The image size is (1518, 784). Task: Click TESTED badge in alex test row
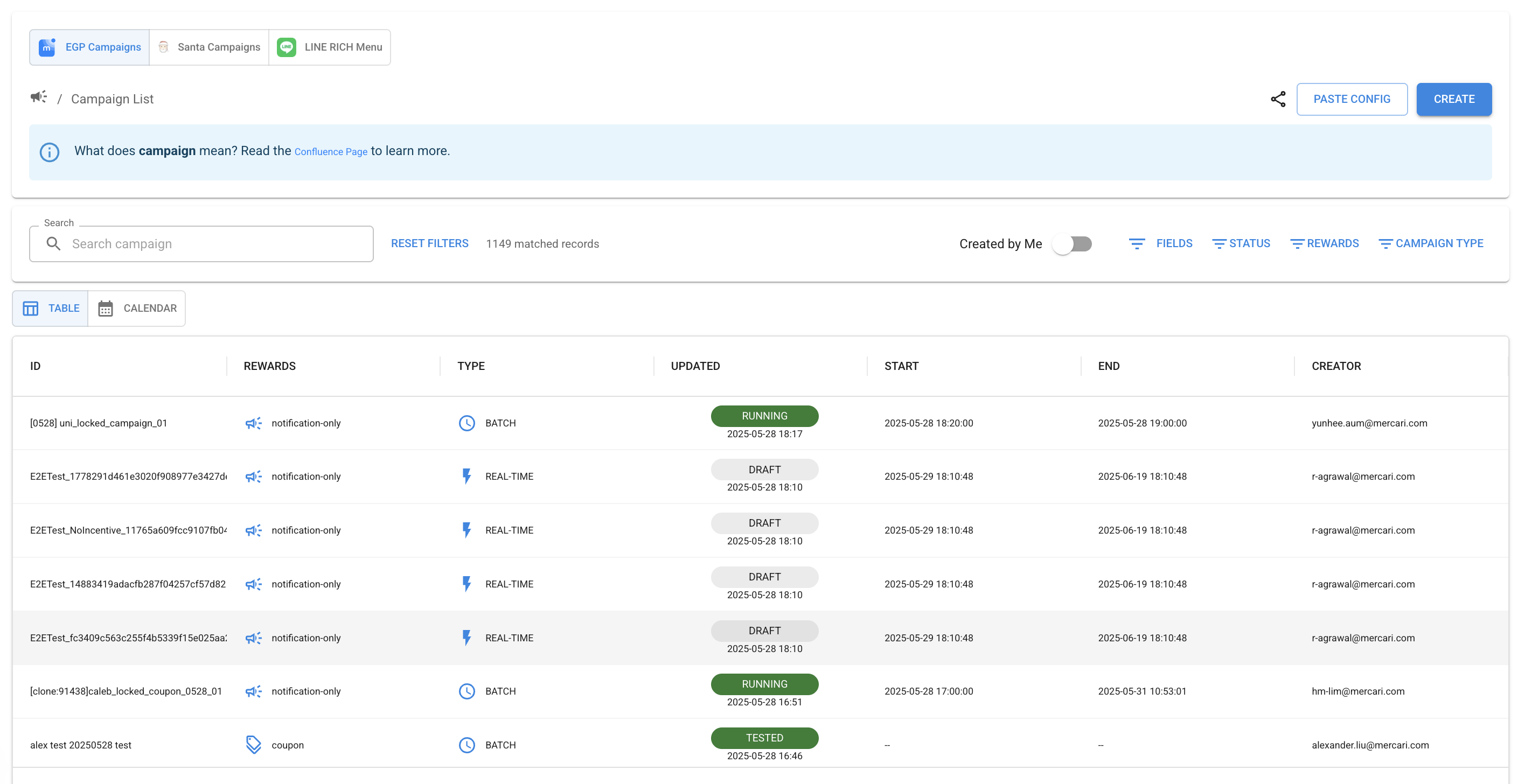pyautogui.click(x=764, y=738)
